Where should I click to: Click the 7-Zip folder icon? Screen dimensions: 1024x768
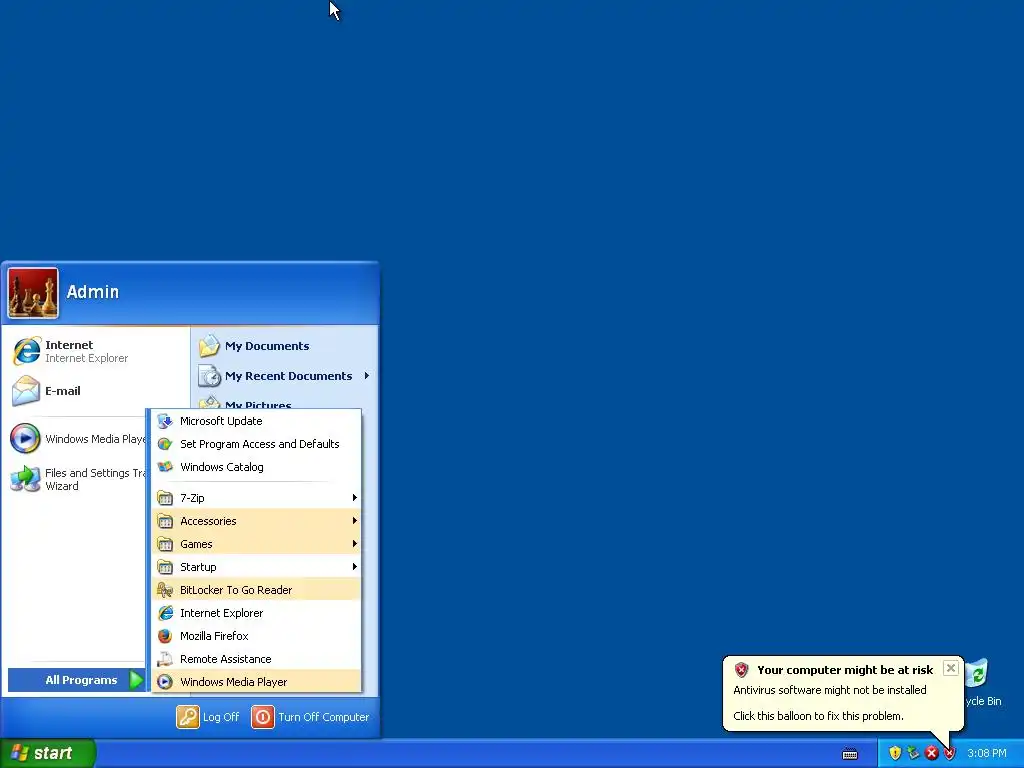point(165,498)
